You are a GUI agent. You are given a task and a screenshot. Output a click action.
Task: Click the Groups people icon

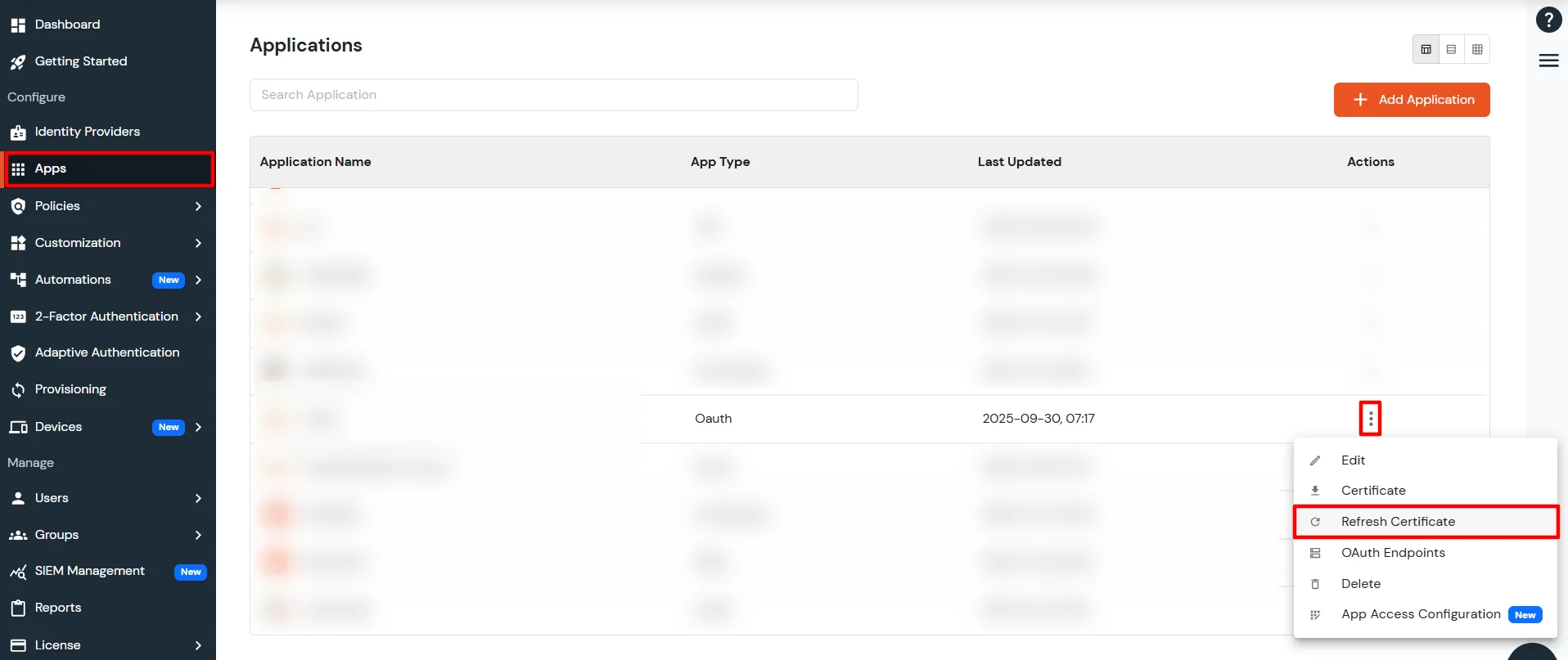(18, 535)
